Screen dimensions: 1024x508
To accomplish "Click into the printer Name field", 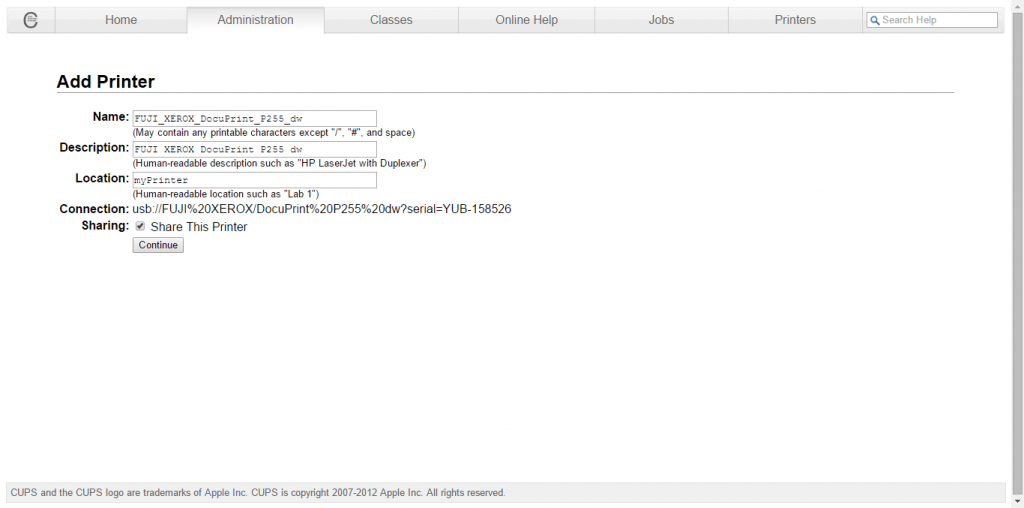I will (x=254, y=118).
